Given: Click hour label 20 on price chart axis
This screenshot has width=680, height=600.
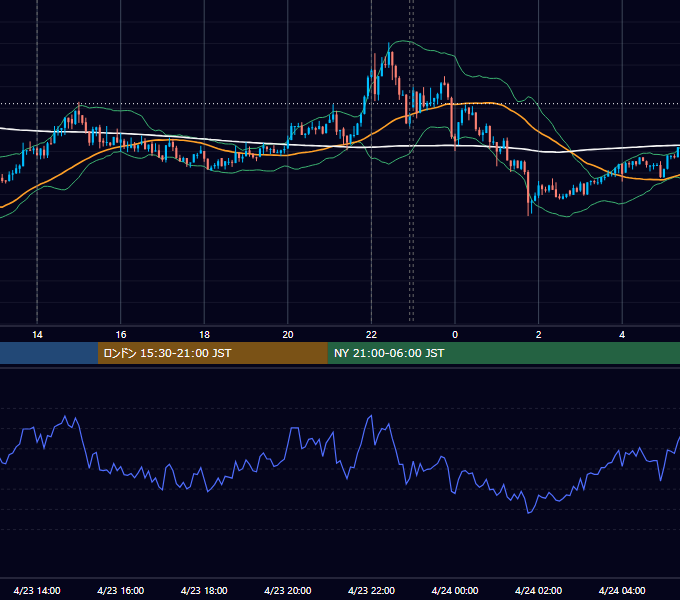Looking at the screenshot, I should pos(288,335).
